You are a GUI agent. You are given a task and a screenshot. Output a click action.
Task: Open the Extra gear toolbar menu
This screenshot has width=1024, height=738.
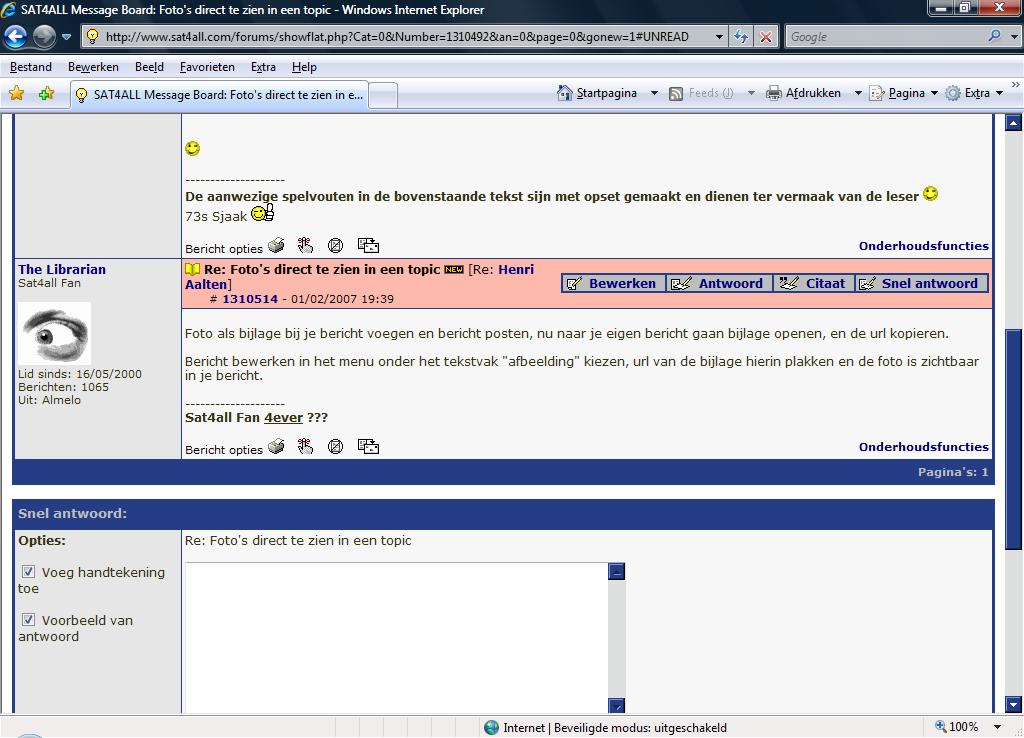coord(974,93)
